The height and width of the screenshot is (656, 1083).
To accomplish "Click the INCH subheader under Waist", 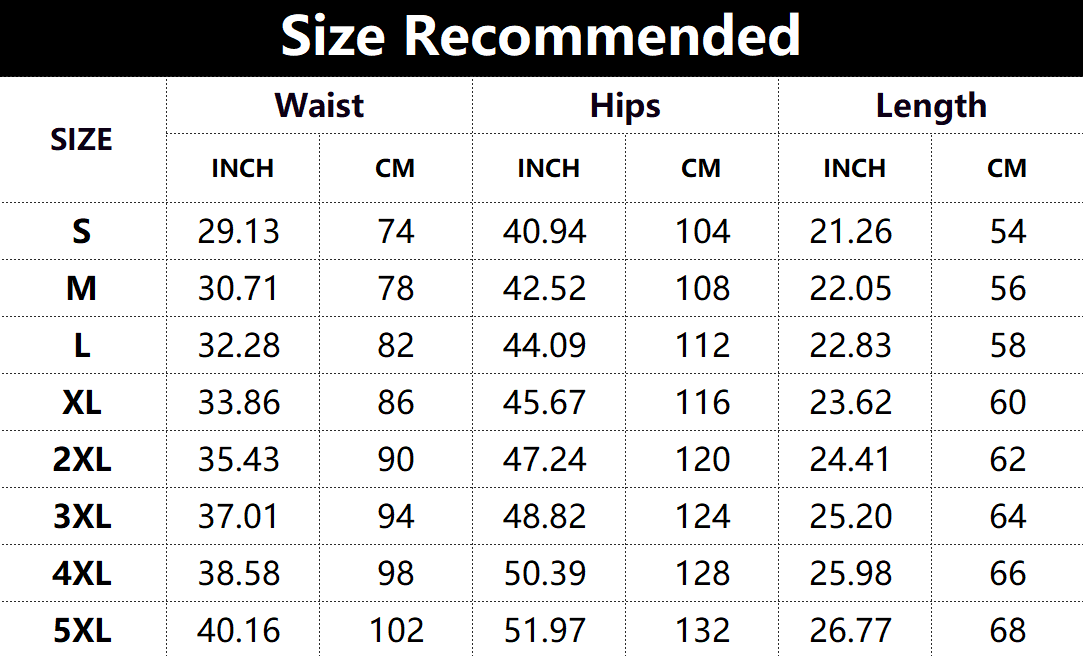I will pos(242,168).
